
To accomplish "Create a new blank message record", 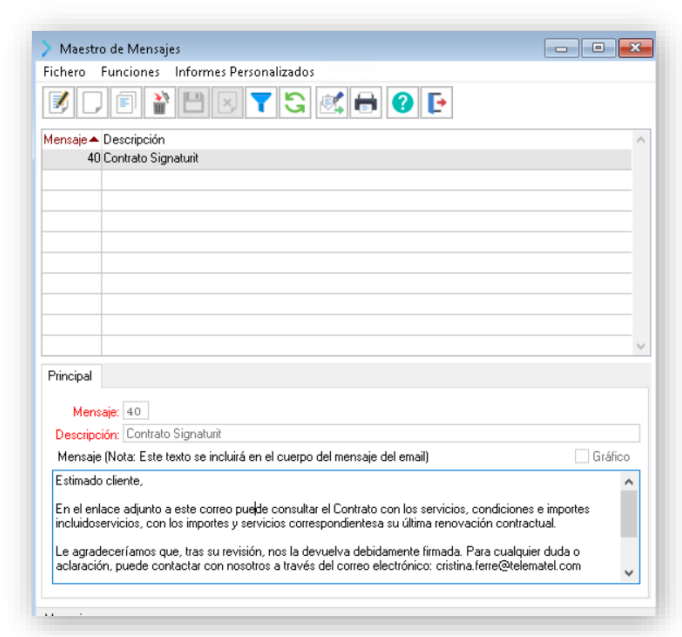I will coord(92,103).
